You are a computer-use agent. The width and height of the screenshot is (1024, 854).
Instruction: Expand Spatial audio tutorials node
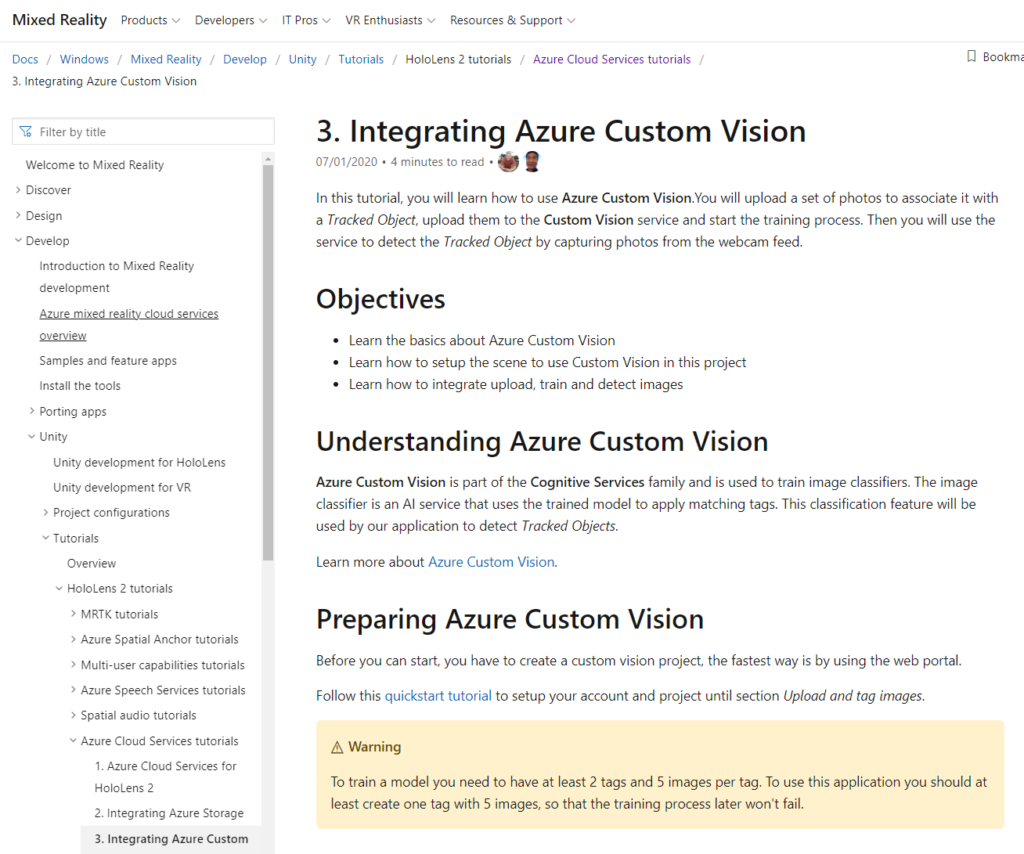(x=72, y=715)
